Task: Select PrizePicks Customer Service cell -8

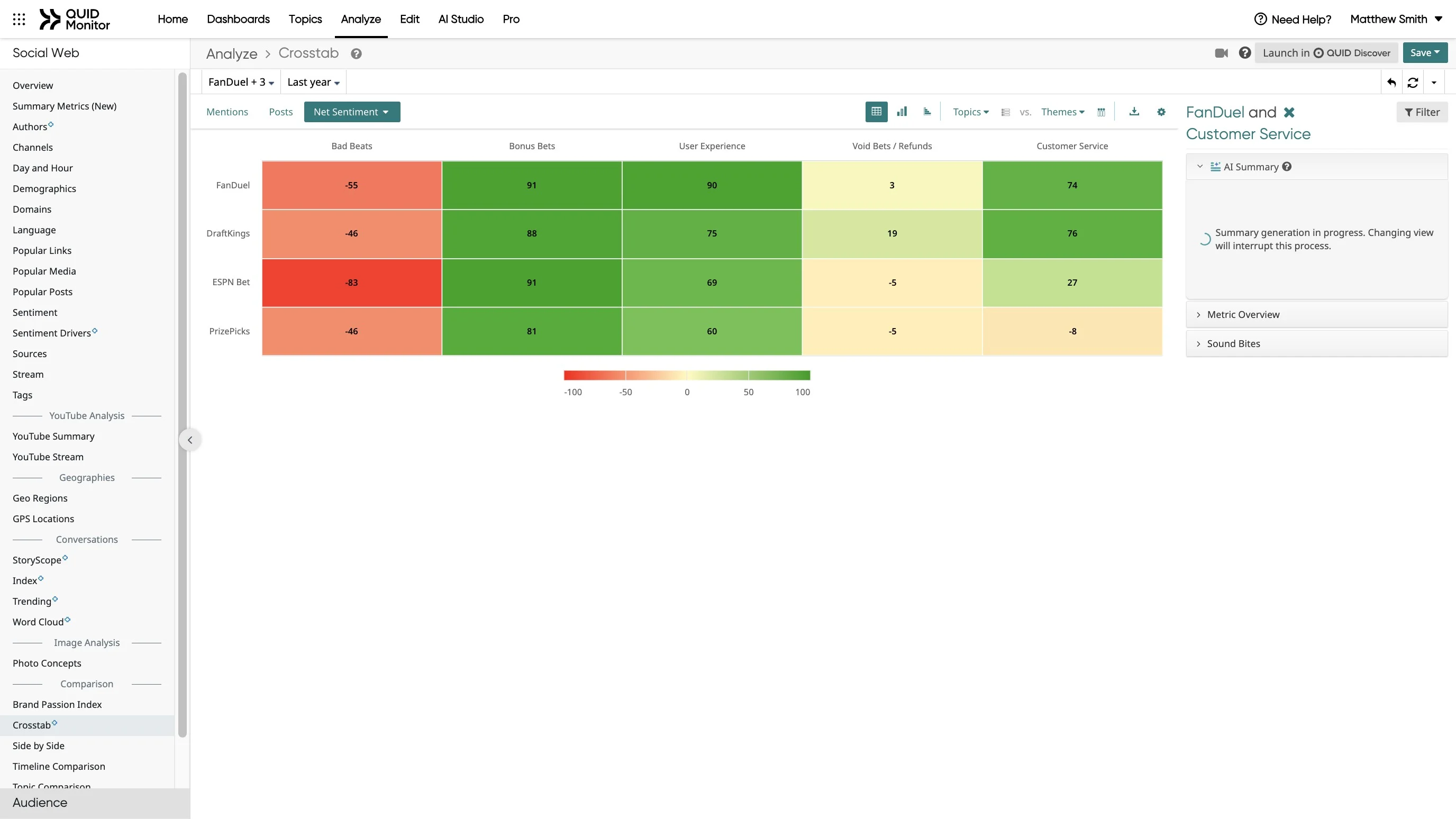Action: point(1072,331)
